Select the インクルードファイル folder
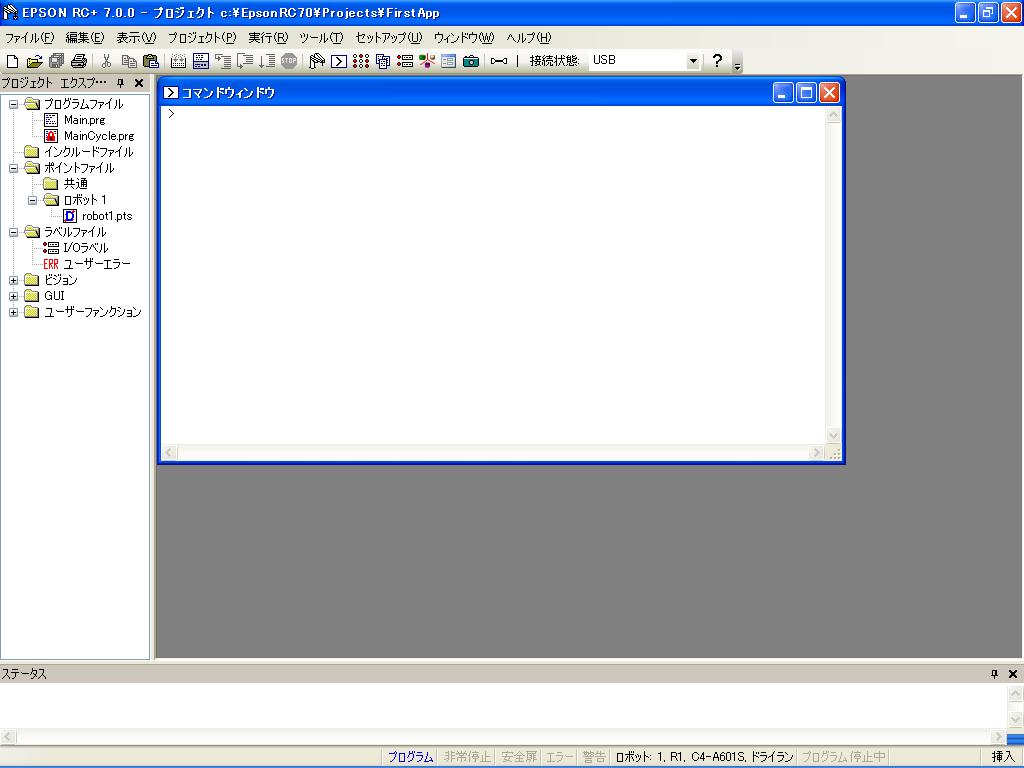1024x768 pixels. [x=88, y=152]
